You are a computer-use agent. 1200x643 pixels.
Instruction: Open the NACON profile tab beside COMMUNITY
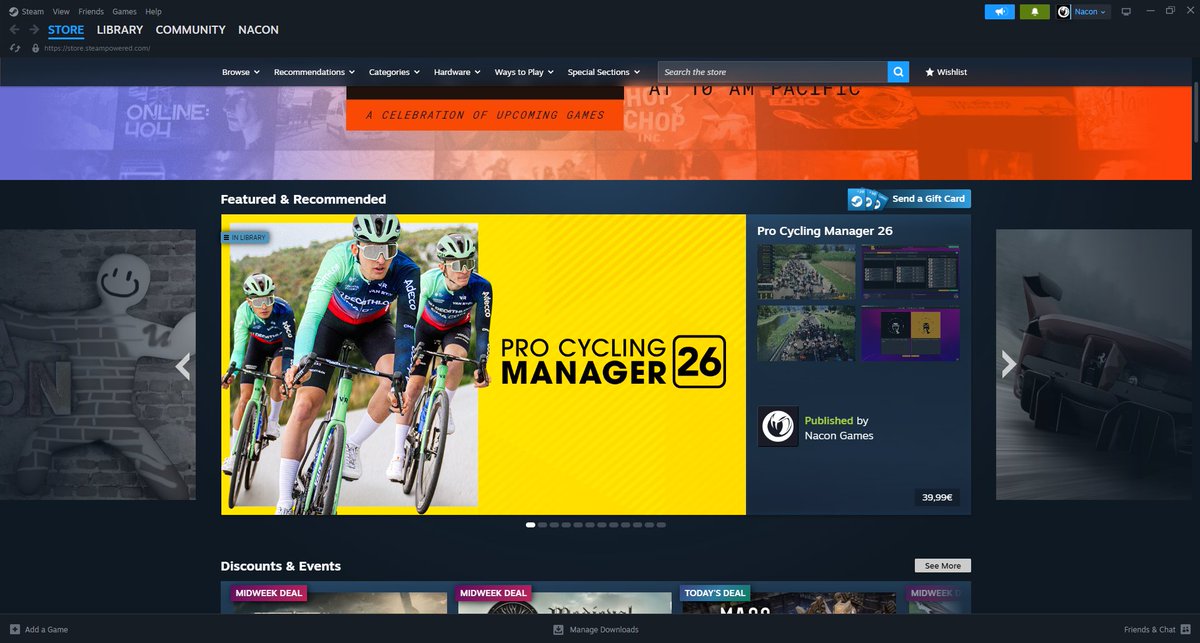(x=258, y=30)
